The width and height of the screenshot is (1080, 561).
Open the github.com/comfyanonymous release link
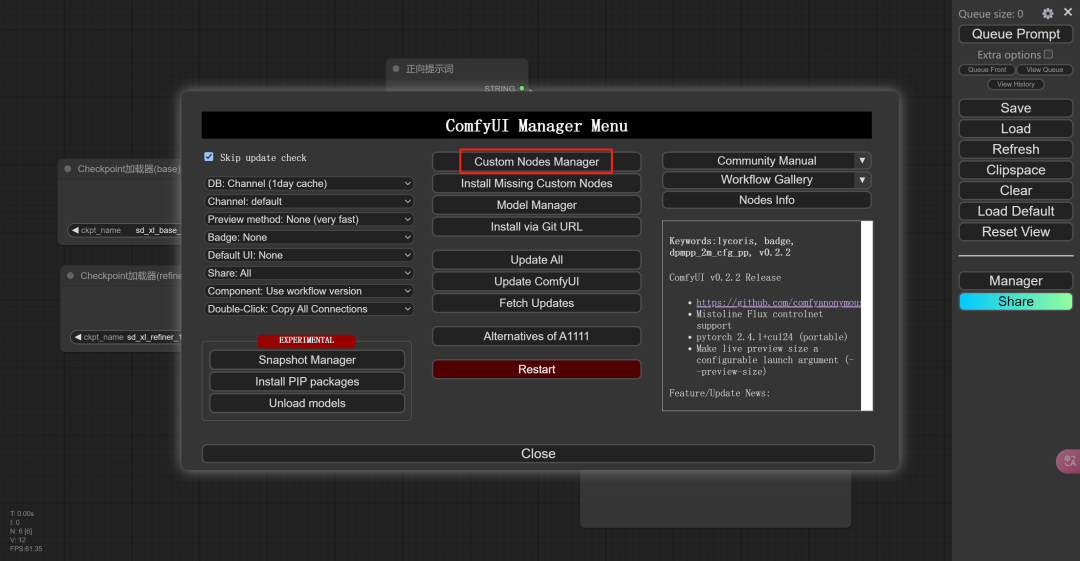tap(778, 303)
